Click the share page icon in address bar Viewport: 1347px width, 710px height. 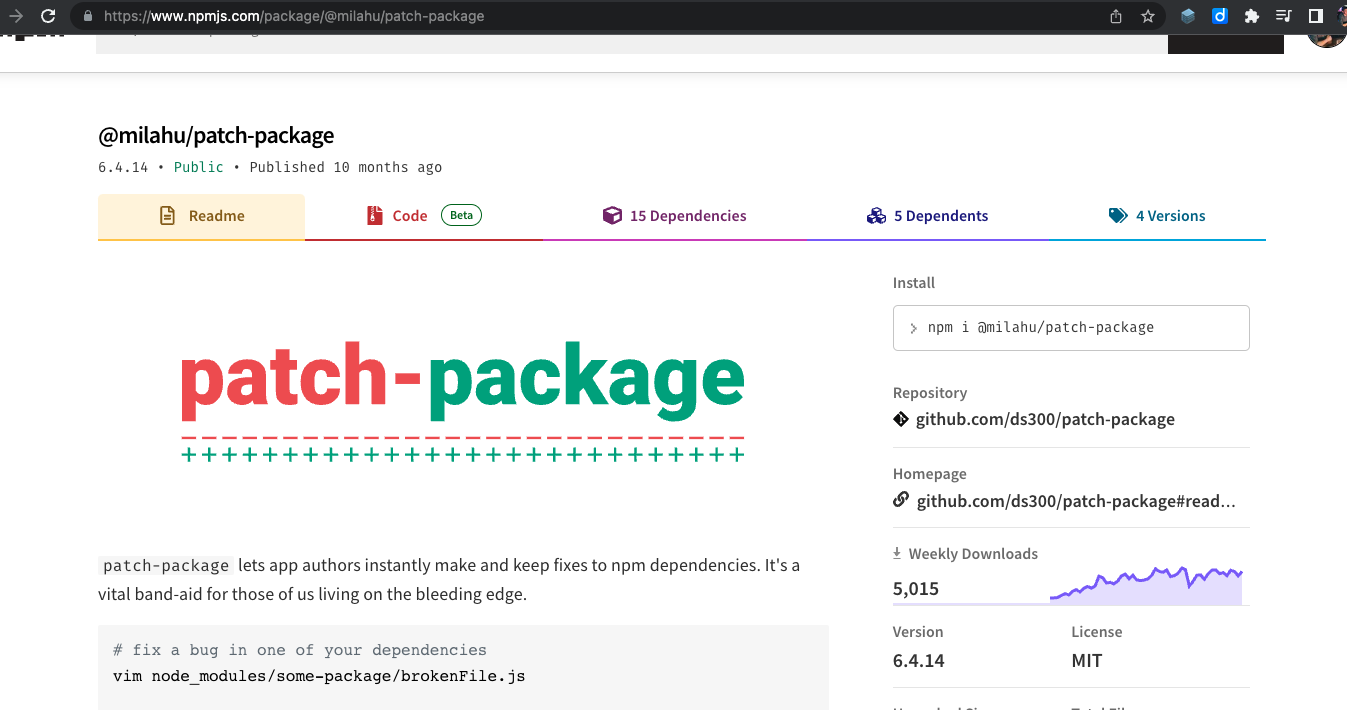(1116, 16)
